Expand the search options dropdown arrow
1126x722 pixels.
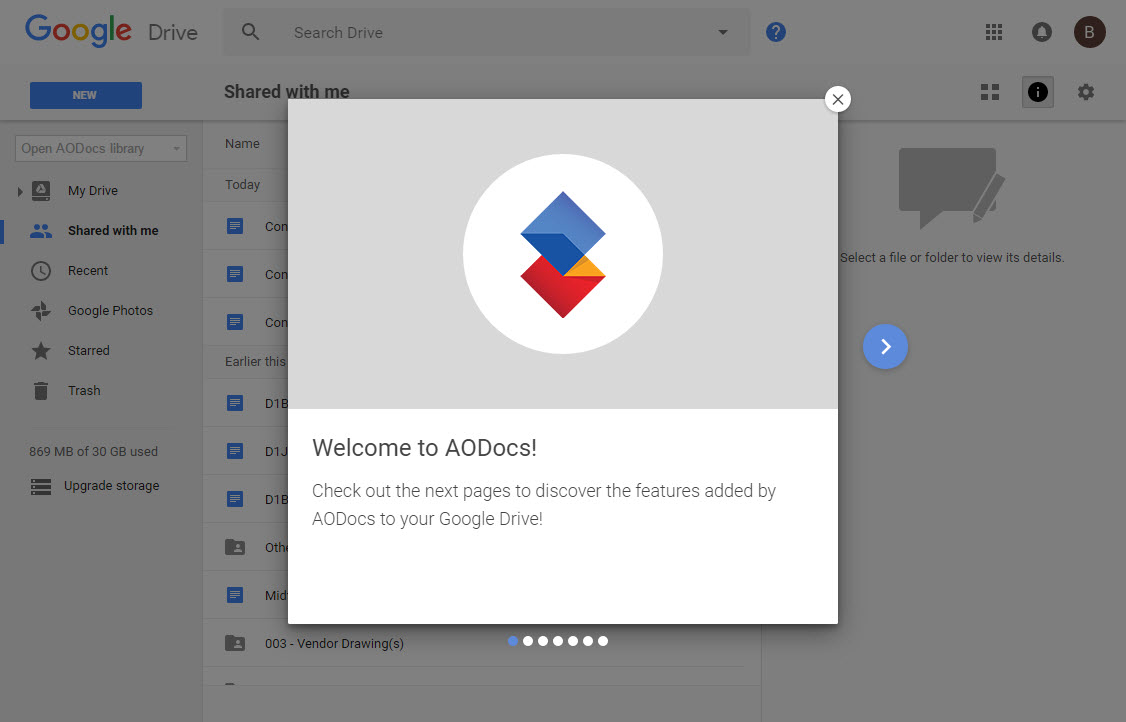point(722,32)
